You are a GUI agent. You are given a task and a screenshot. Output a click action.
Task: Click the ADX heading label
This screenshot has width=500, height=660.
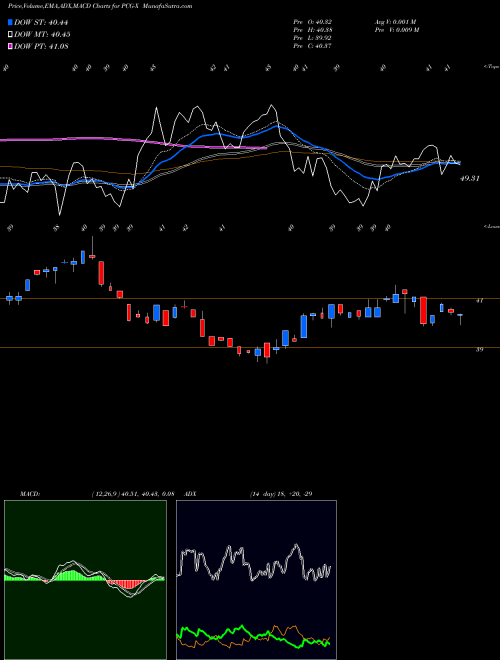190,494
